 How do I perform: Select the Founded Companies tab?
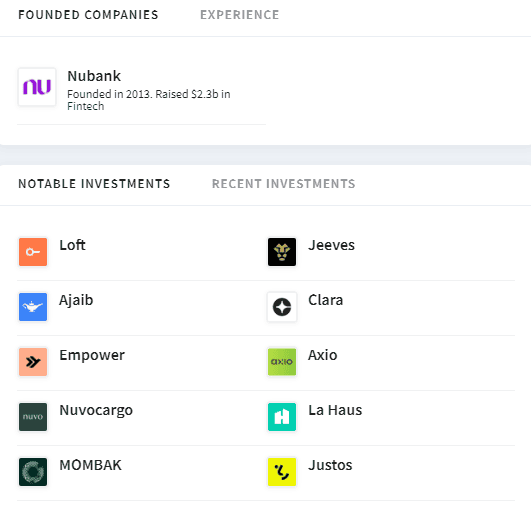88,15
